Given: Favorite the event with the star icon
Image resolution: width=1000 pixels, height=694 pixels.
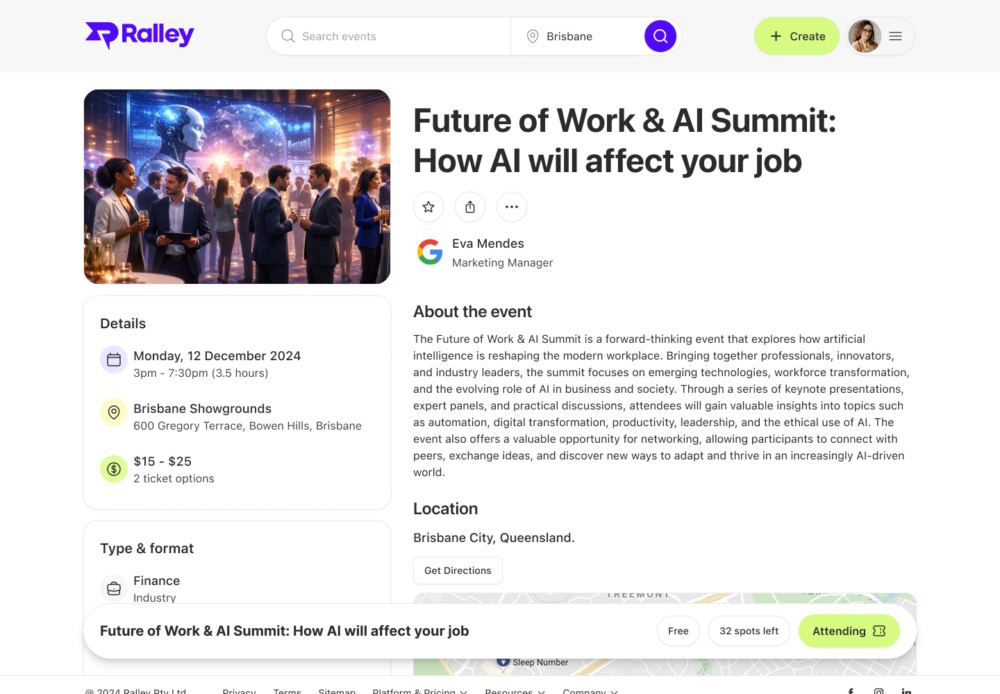Looking at the screenshot, I should tap(429, 207).
